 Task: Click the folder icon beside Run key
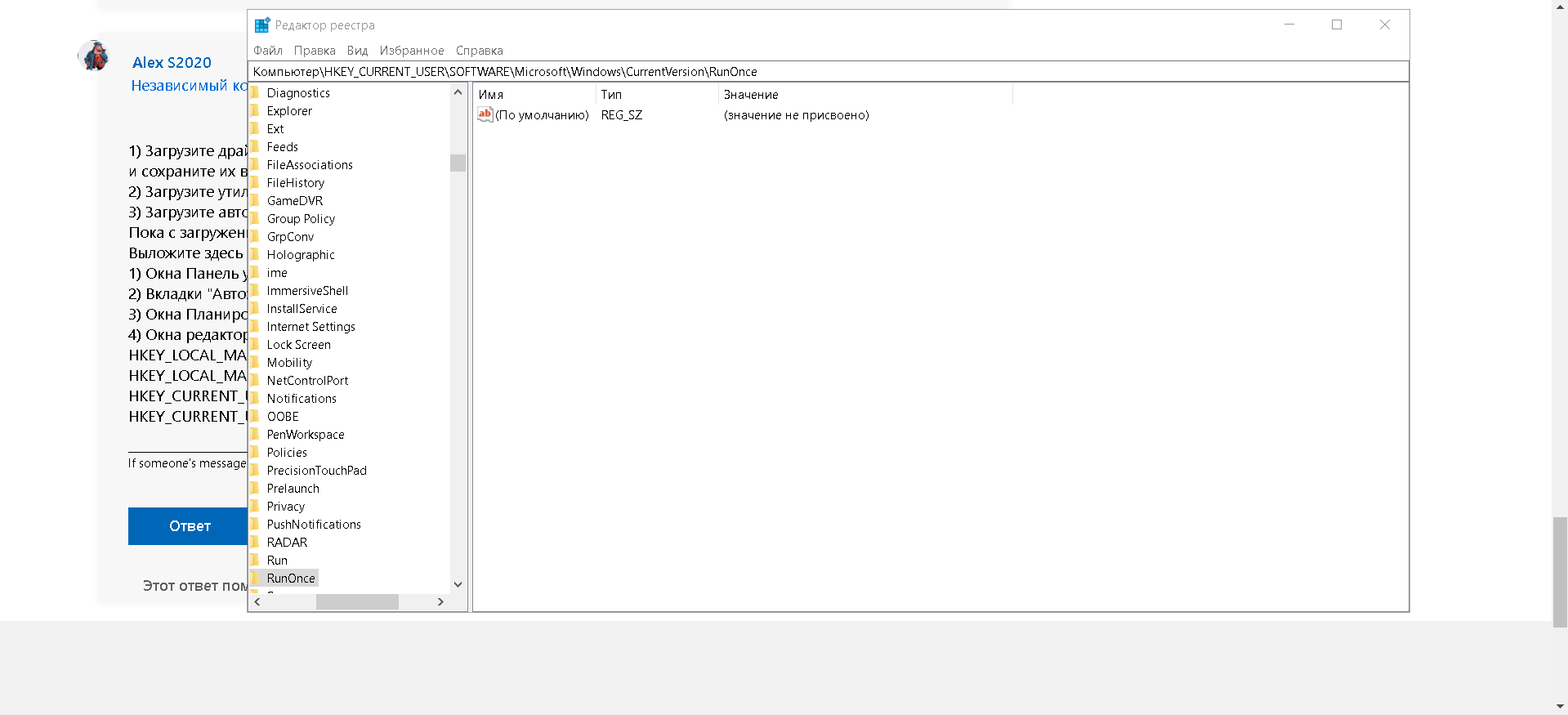click(255, 560)
